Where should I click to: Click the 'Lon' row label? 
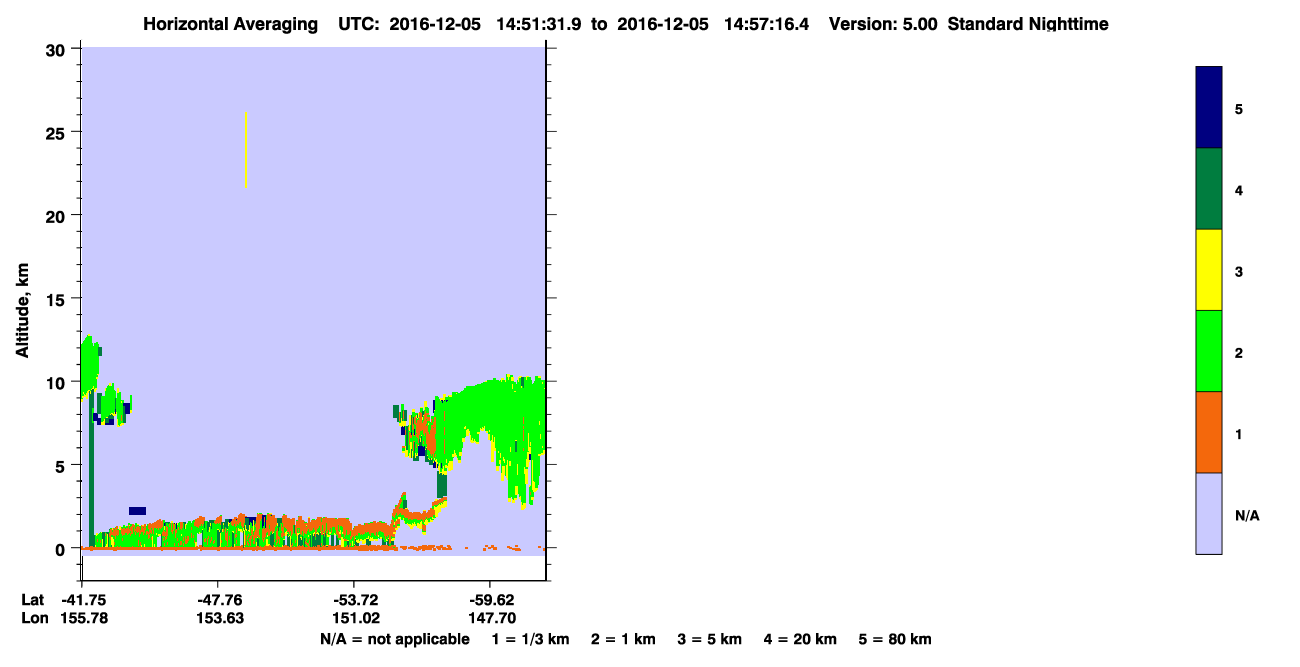point(34,618)
